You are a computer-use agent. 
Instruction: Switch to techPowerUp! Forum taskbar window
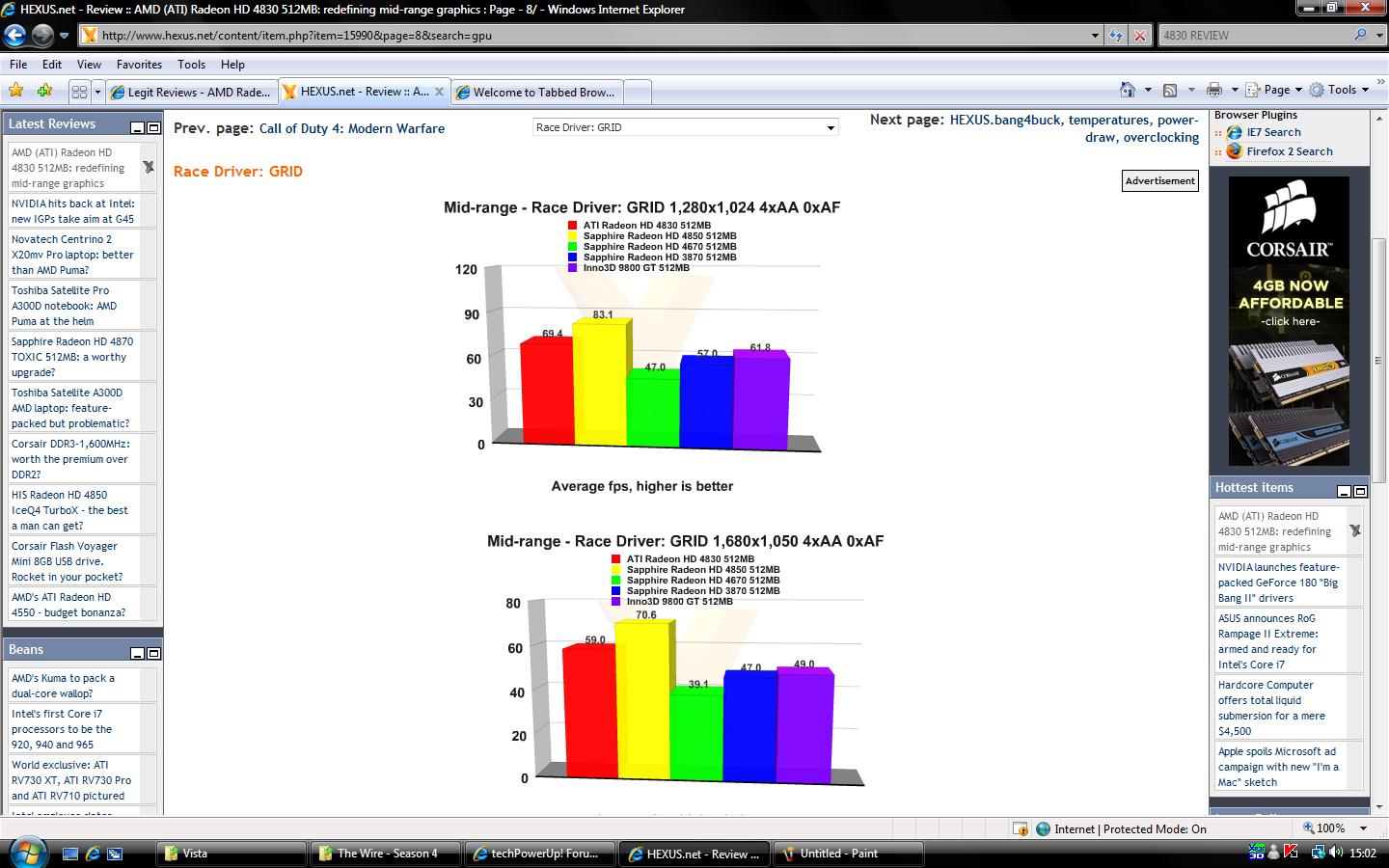pos(538,854)
